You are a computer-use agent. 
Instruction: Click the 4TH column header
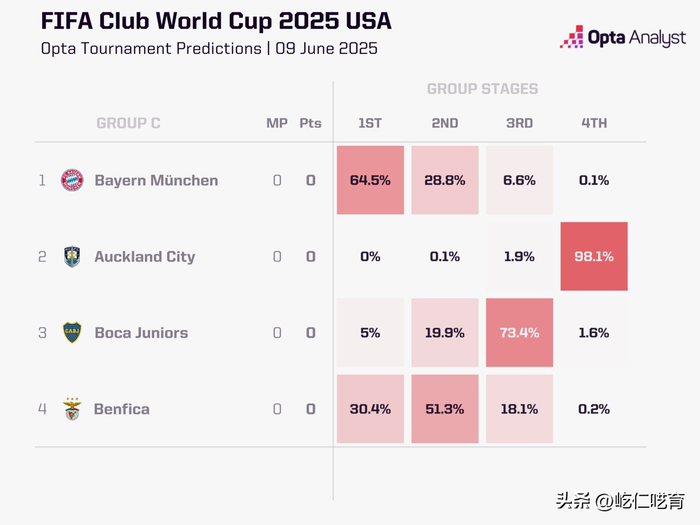click(594, 123)
